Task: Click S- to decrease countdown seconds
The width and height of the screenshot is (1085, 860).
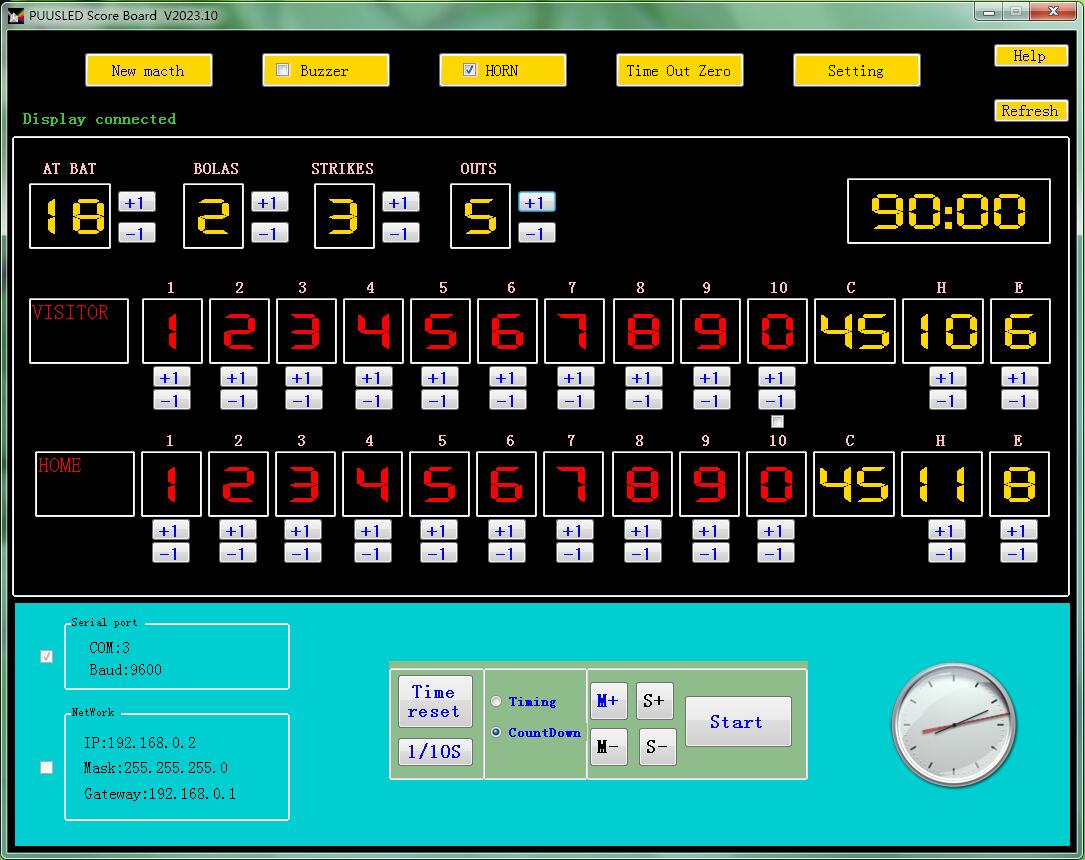Action: (655, 746)
